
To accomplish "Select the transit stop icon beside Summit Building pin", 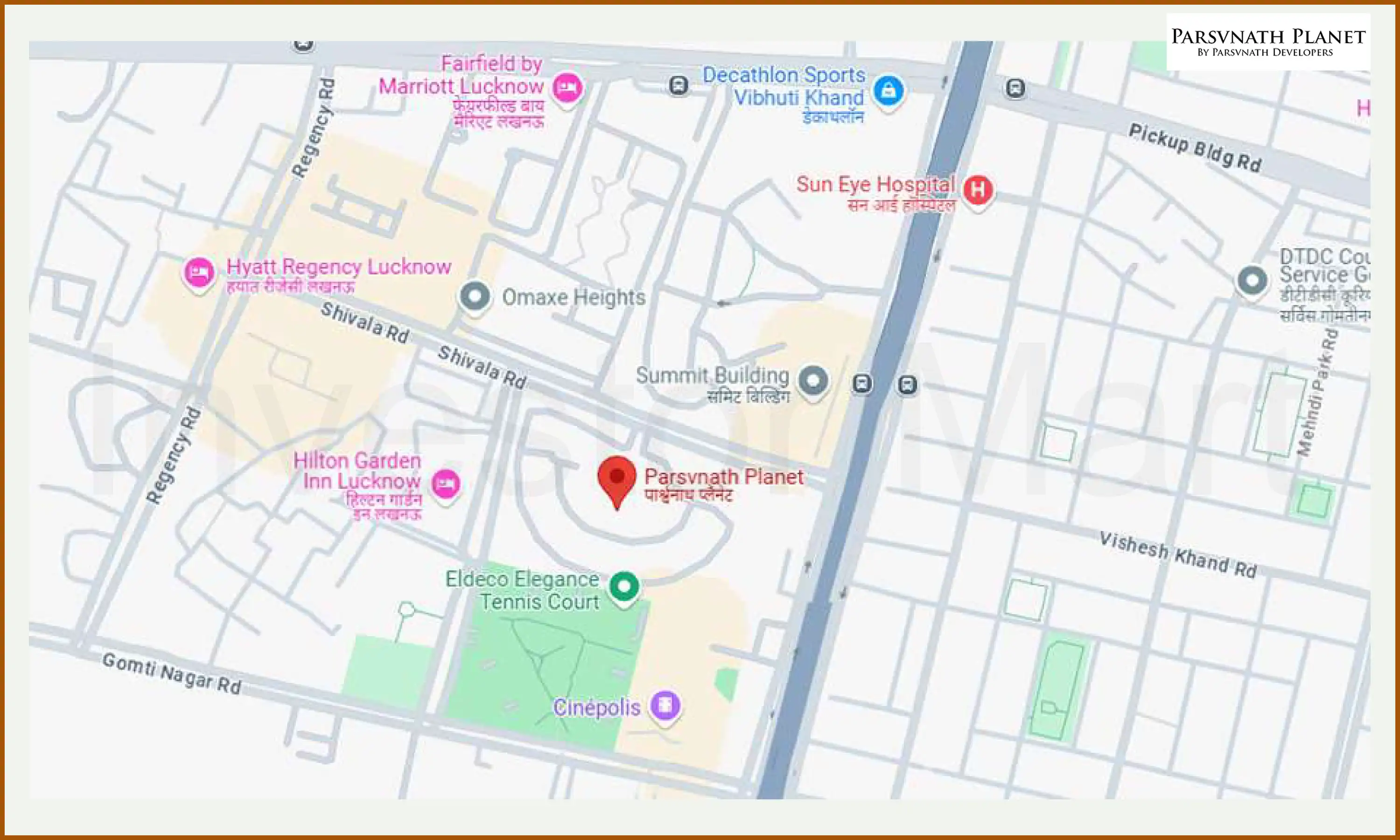I will (862, 385).
